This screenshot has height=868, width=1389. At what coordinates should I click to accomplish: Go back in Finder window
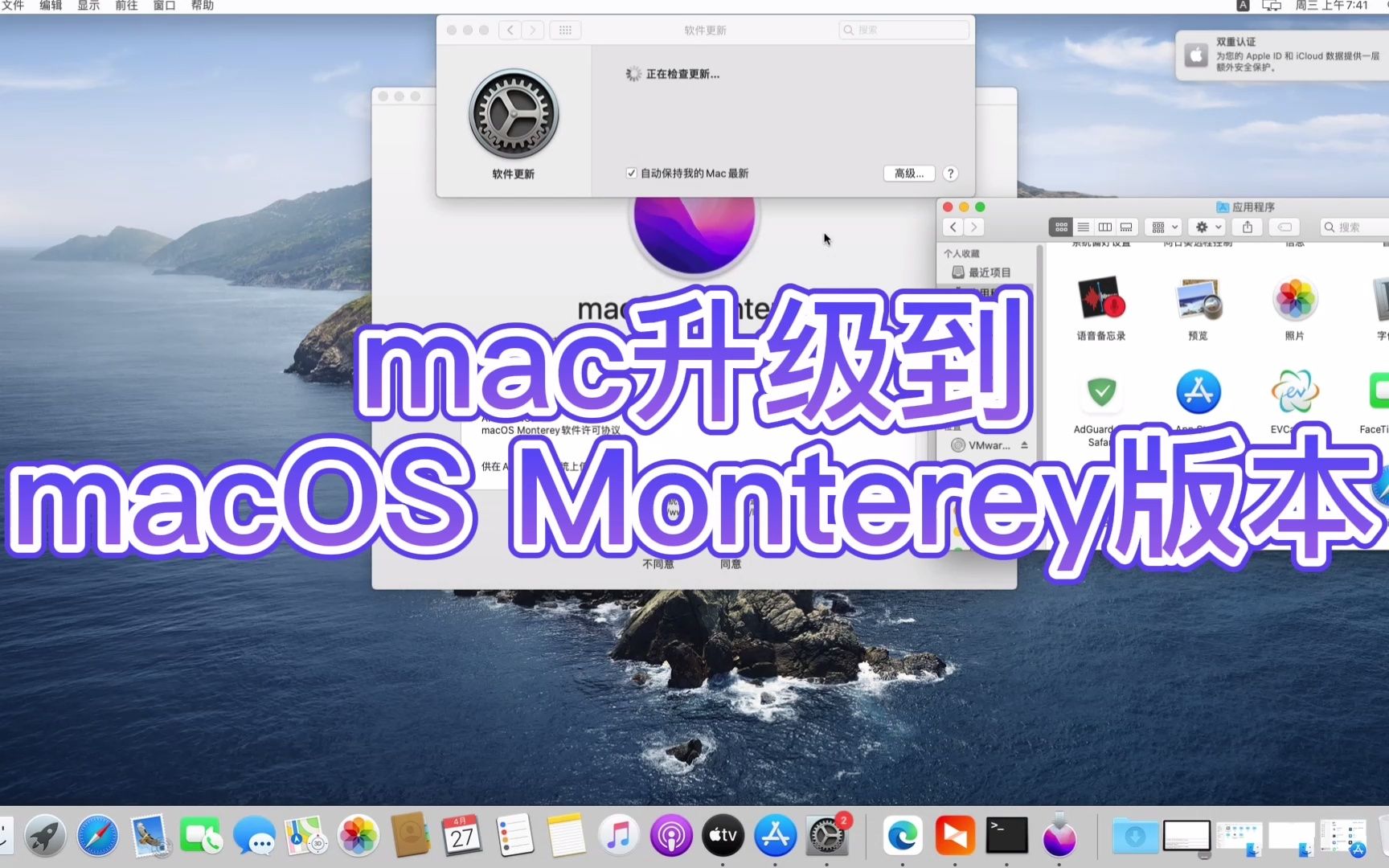click(x=953, y=227)
